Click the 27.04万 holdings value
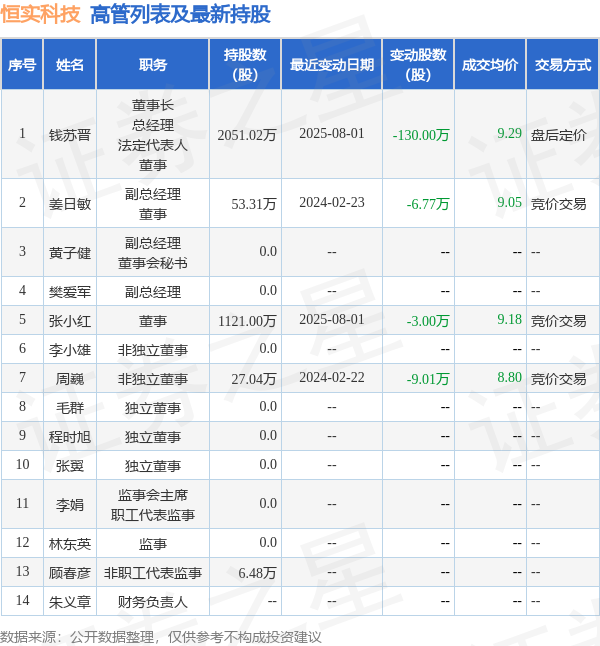Screen dimensions: 600x646 click(254, 379)
